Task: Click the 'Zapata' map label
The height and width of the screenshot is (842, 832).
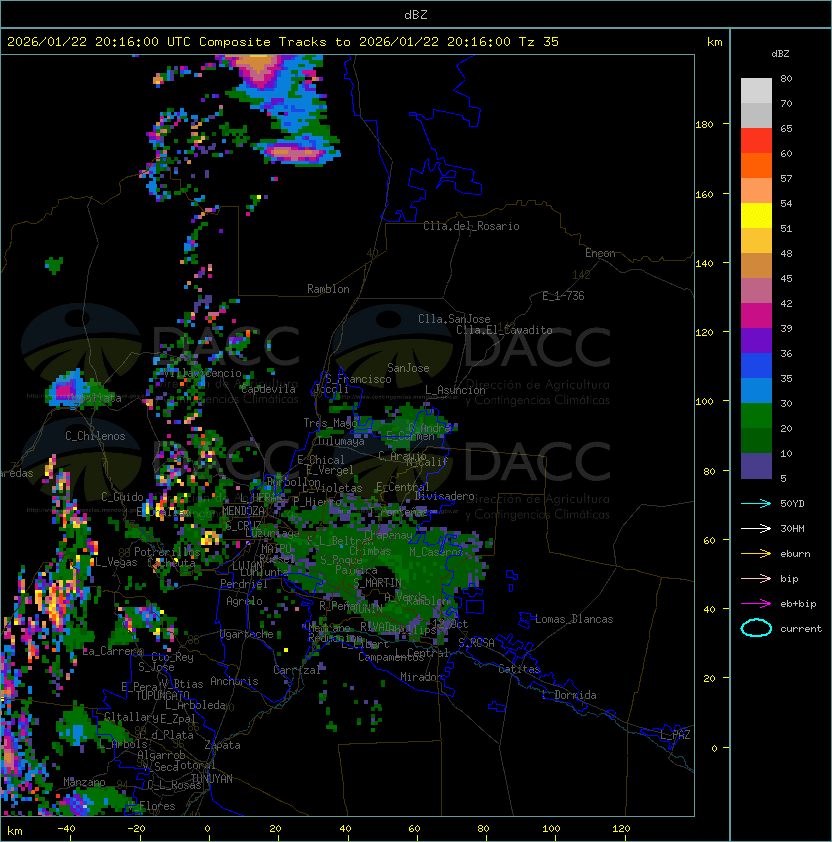Action: (222, 745)
